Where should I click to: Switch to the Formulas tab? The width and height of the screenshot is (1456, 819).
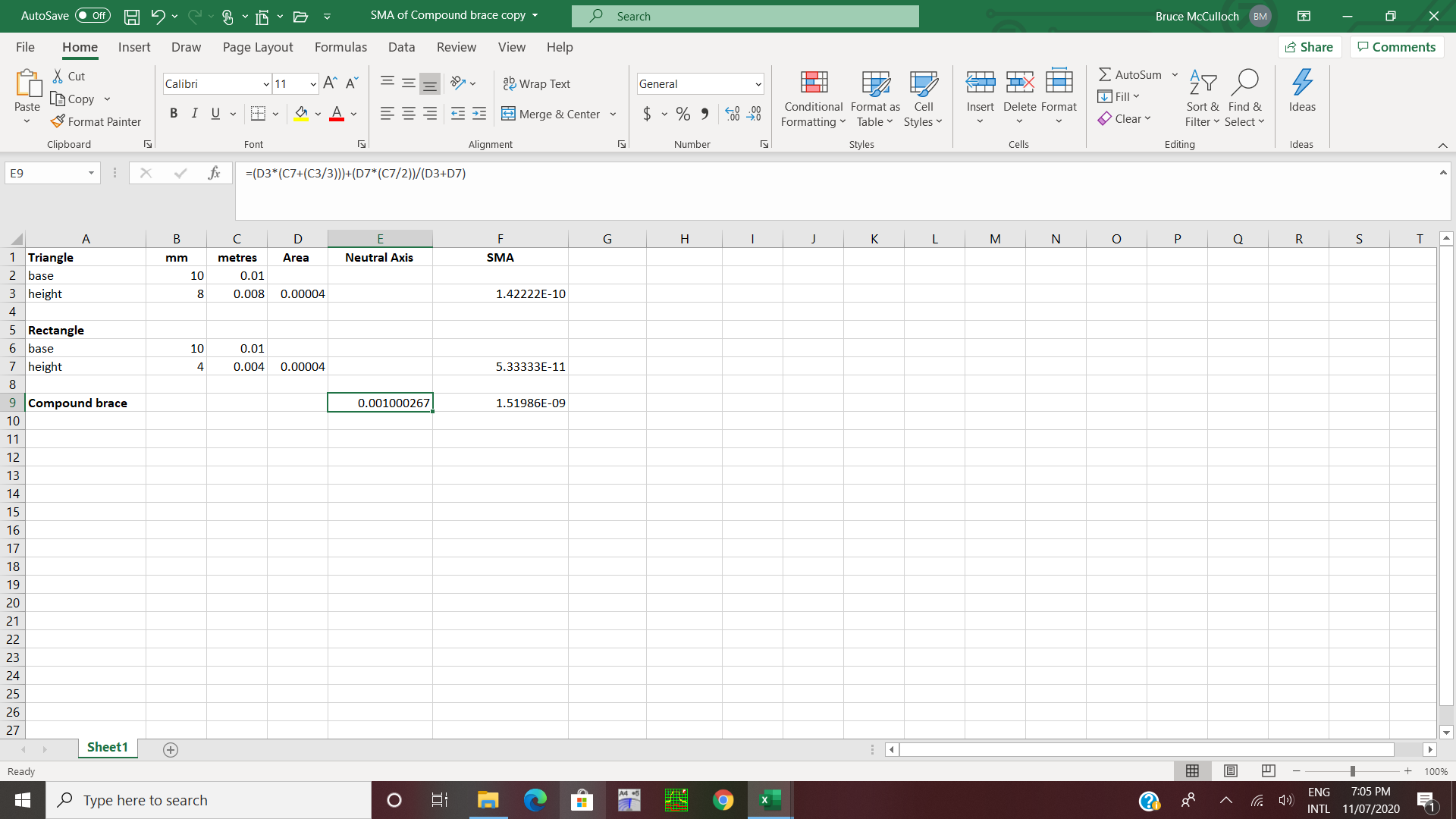click(x=340, y=47)
